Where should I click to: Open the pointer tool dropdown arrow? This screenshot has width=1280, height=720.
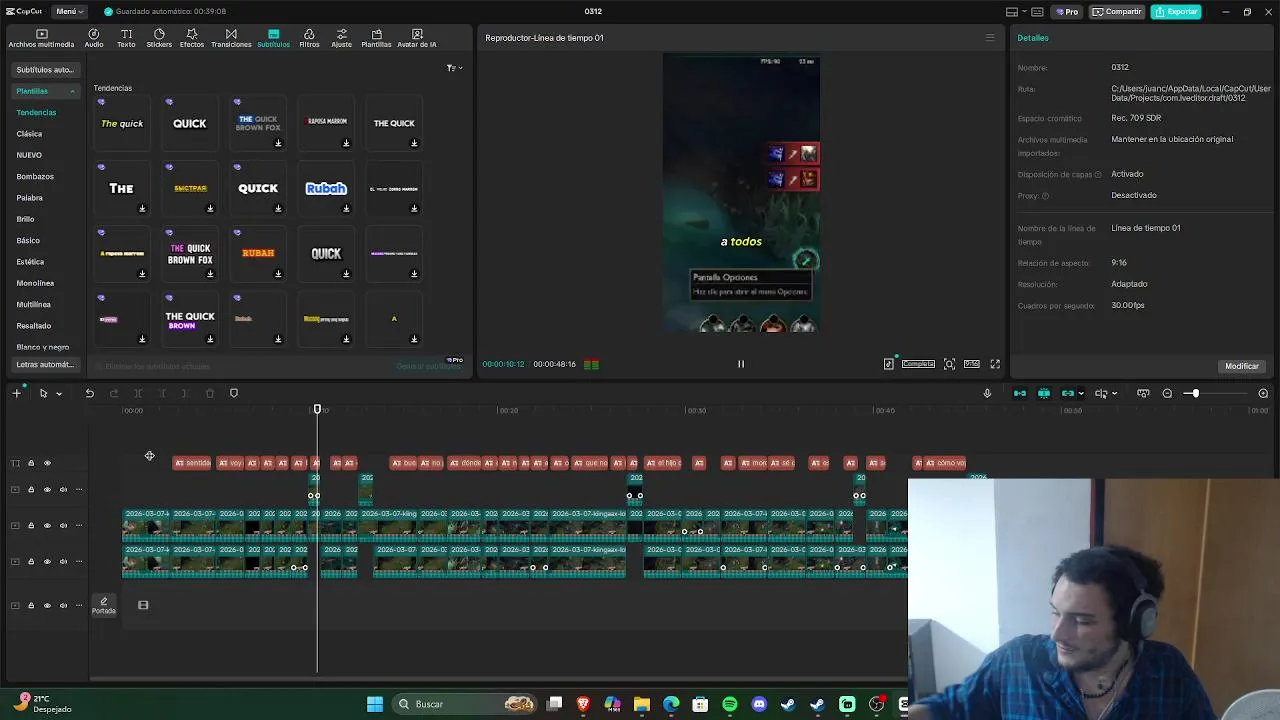pos(59,394)
